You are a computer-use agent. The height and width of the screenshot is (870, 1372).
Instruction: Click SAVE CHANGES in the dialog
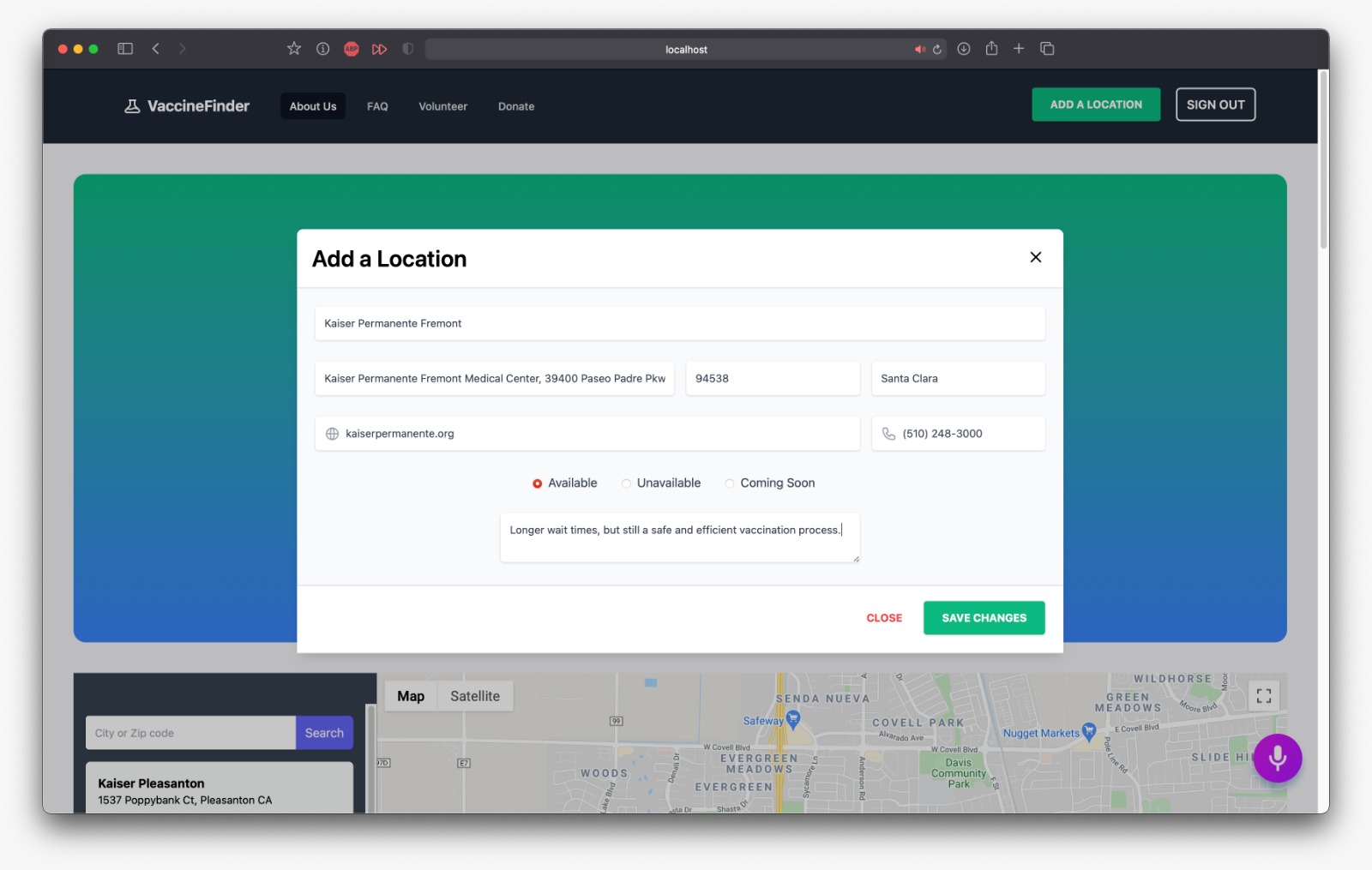tap(984, 618)
